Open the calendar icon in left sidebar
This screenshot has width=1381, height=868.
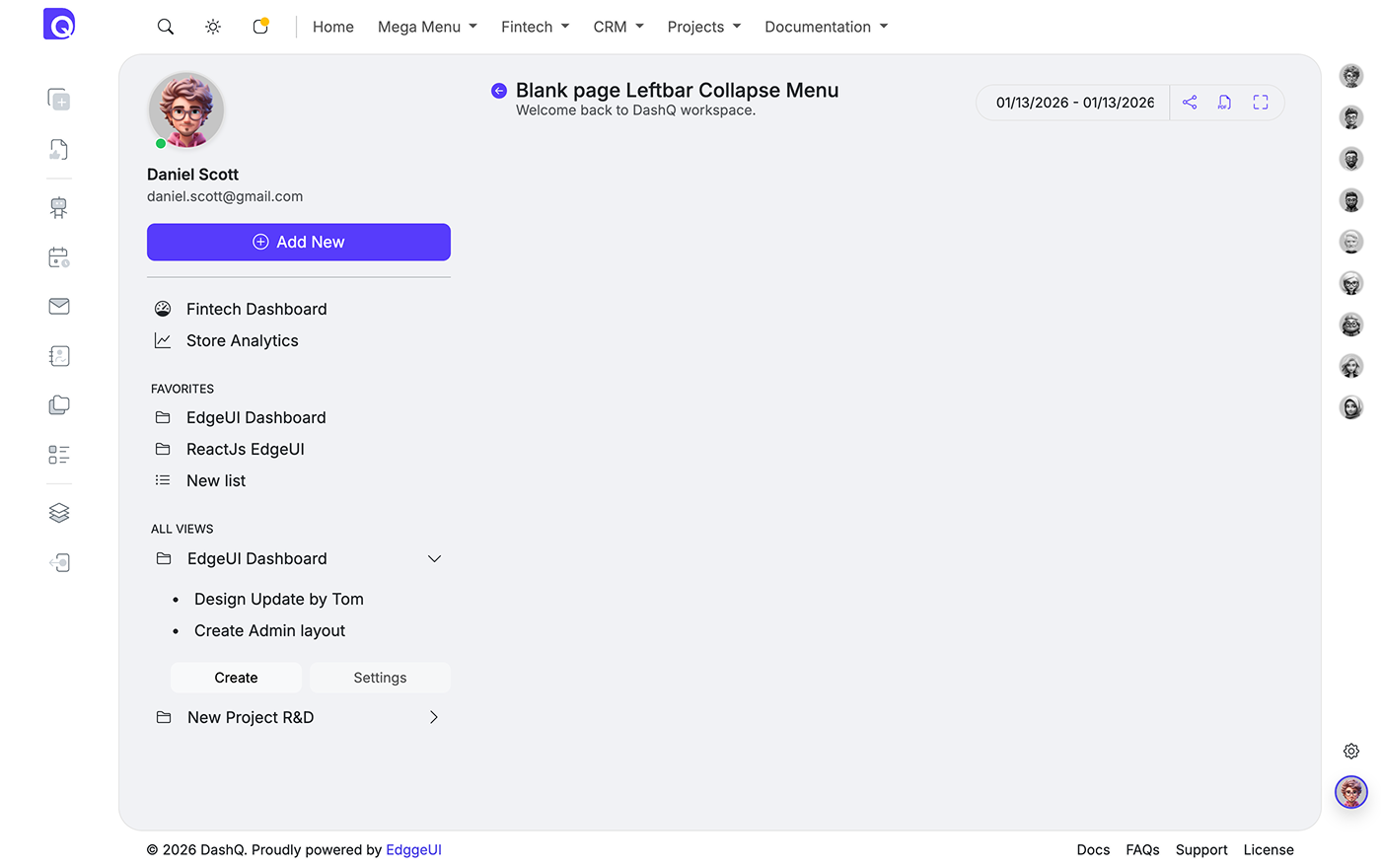tap(59, 257)
